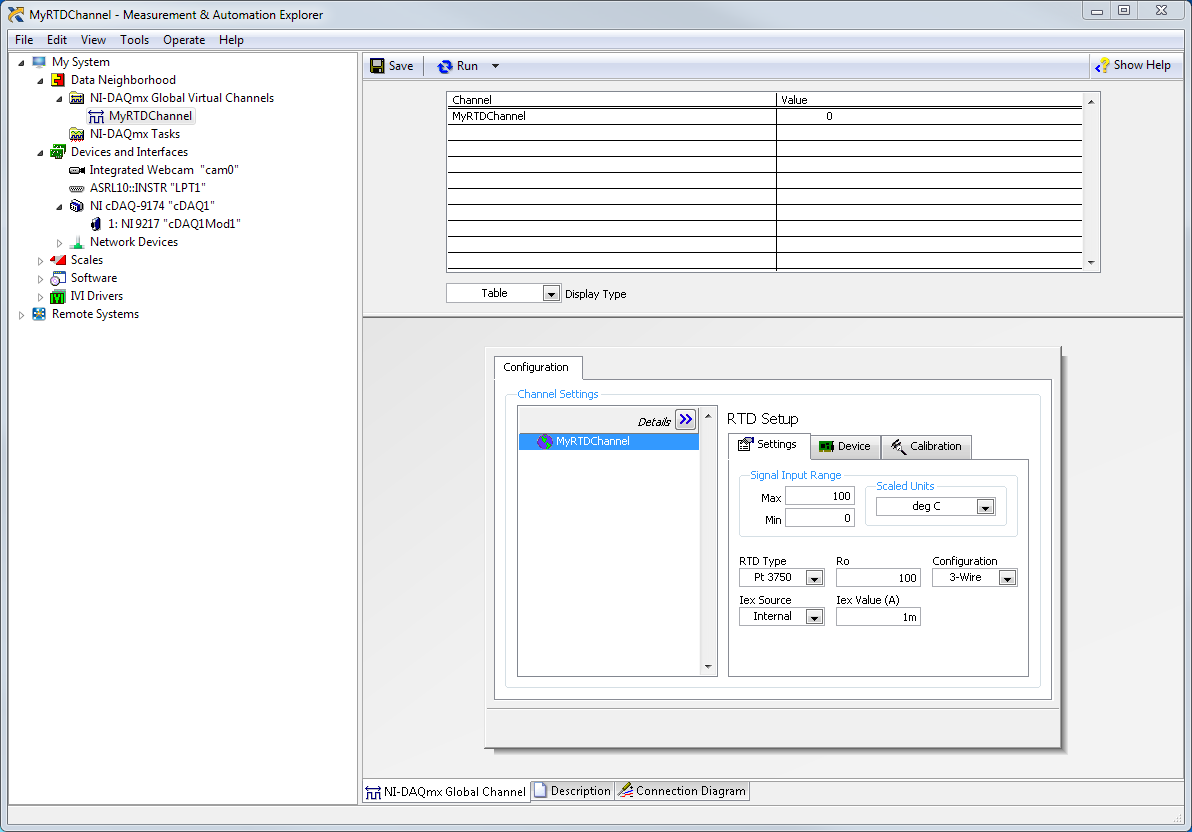Click the IVI Drivers icon
The image size is (1192, 832).
point(58,297)
